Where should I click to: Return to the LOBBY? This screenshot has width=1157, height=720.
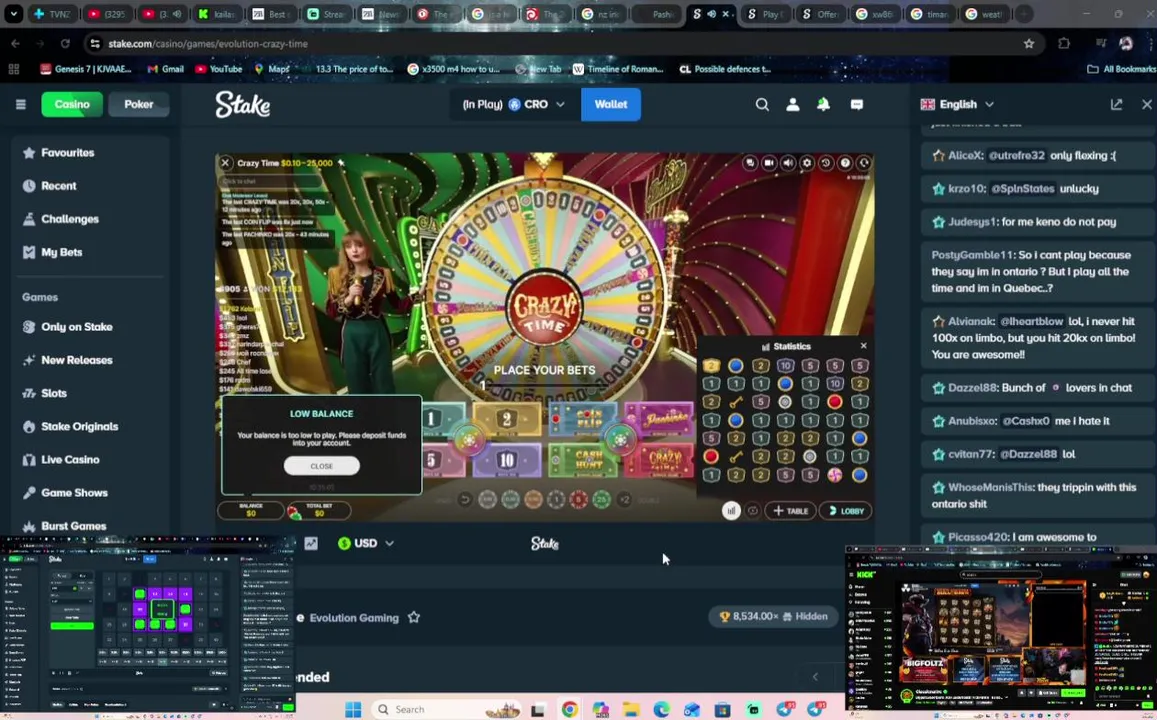[x=846, y=510]
